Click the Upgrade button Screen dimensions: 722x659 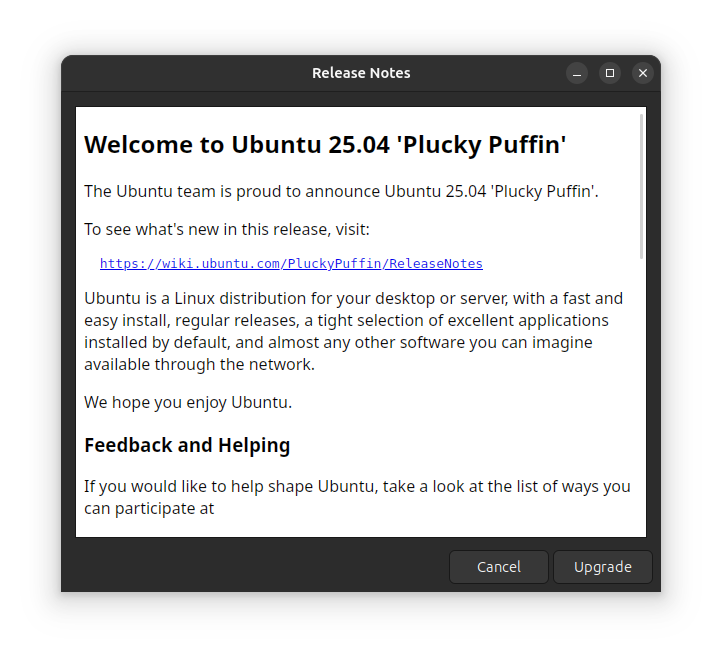point(602,567)
